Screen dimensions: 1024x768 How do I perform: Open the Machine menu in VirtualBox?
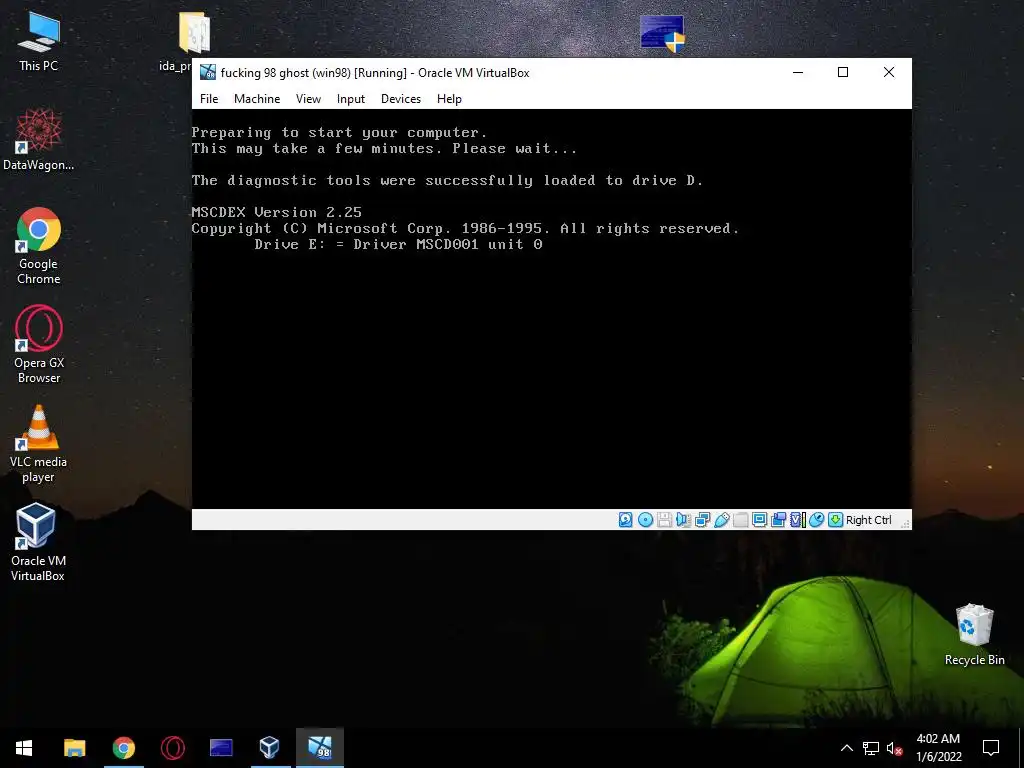click(x=257, y=99)
